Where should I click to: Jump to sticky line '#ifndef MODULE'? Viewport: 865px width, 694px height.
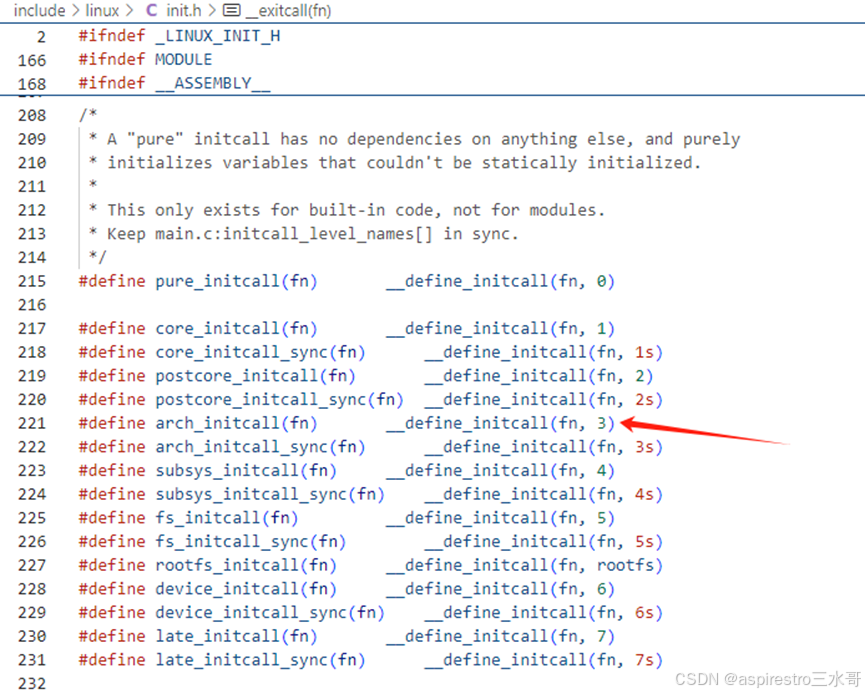145,60
